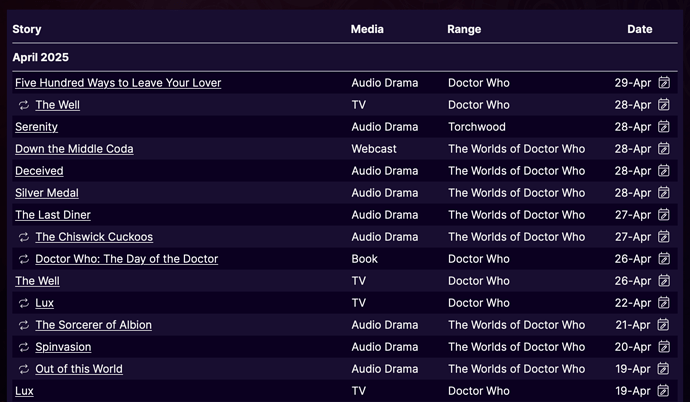
Task: Click the 20-Apr date text
Action: coord(633,347)
